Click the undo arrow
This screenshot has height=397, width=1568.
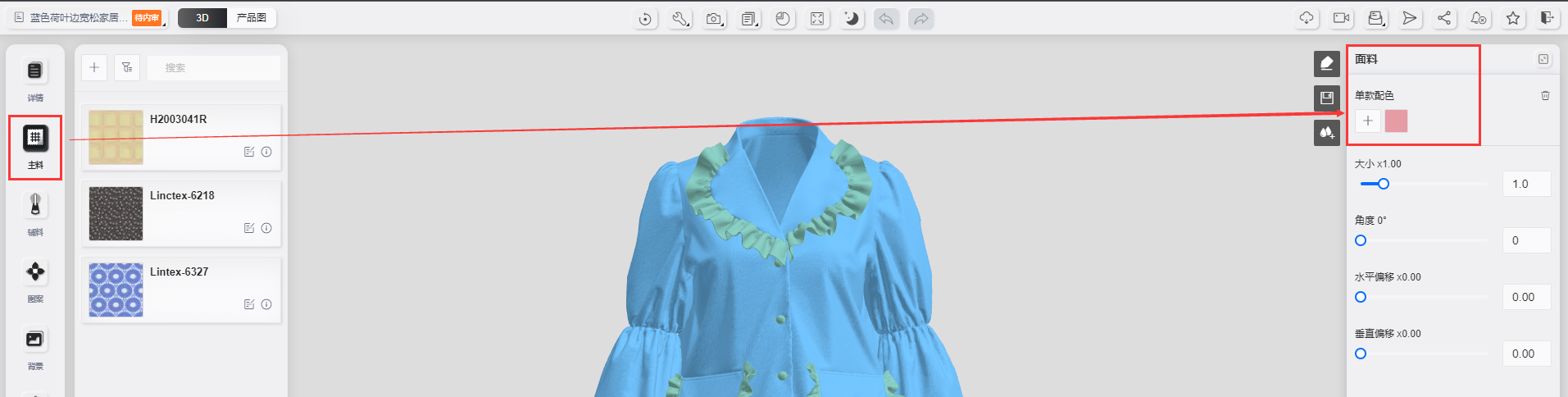click(886, 19)
